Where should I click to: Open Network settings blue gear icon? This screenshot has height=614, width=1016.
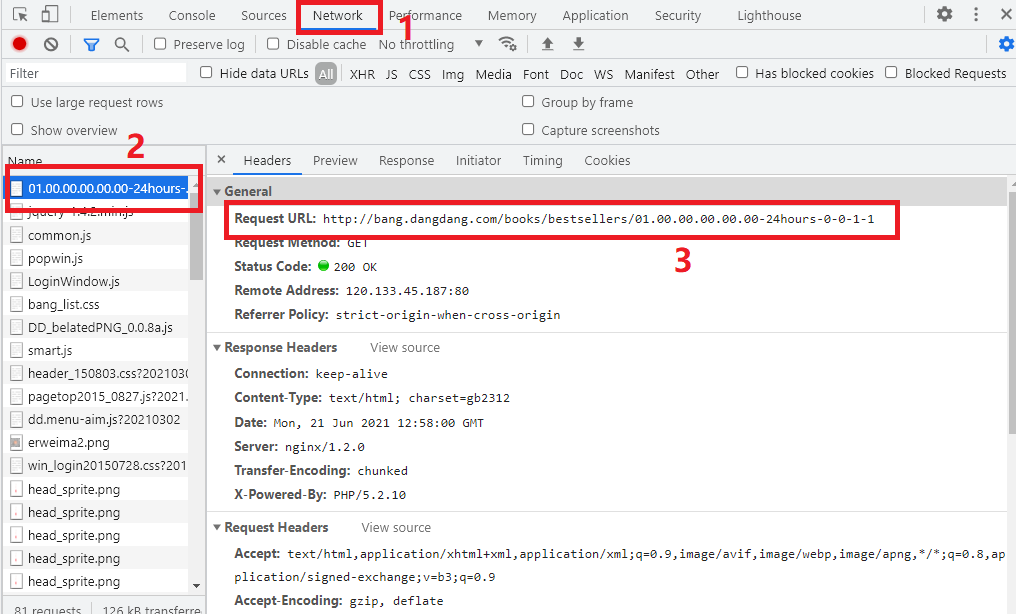[1006, 43]
